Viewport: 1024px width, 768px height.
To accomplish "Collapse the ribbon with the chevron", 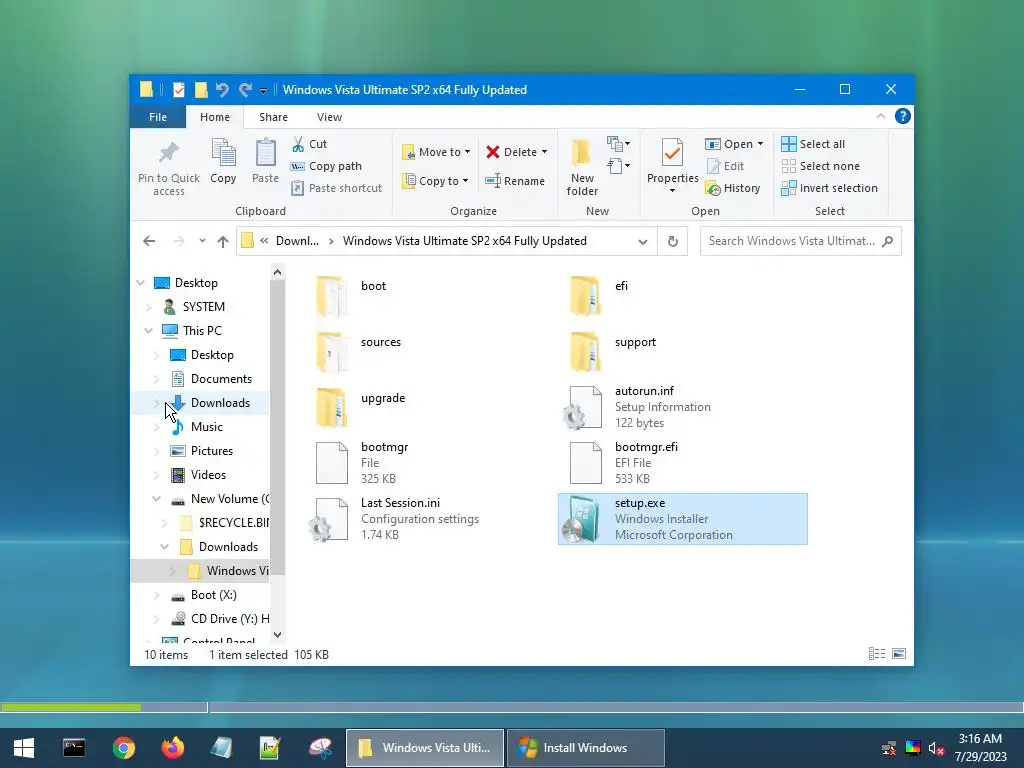I will (881, 116).
